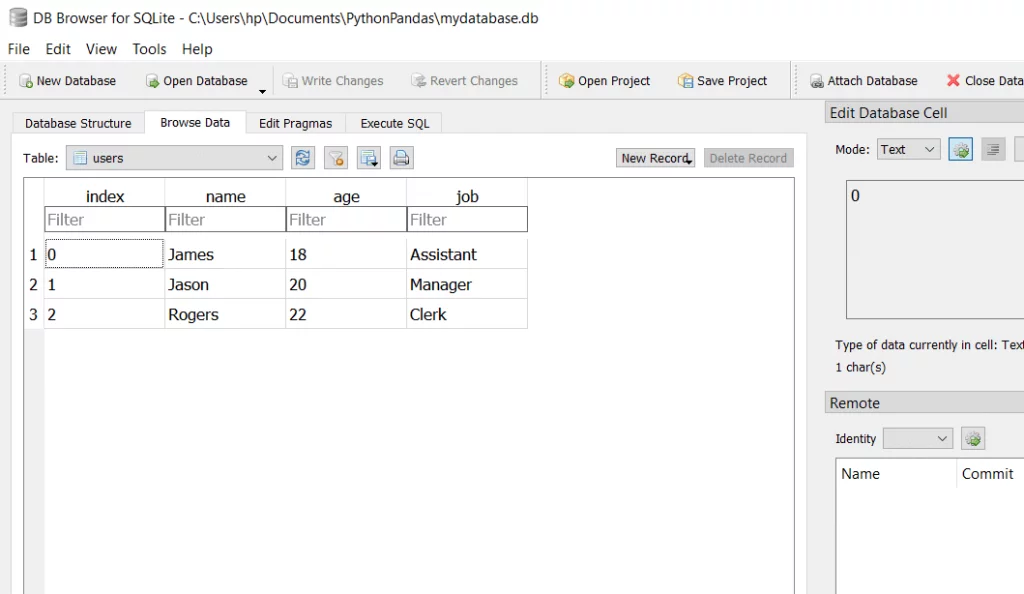Click the icon next to Identity dropdown
This screenshot has height=594, width=1024.
point(973,438)
